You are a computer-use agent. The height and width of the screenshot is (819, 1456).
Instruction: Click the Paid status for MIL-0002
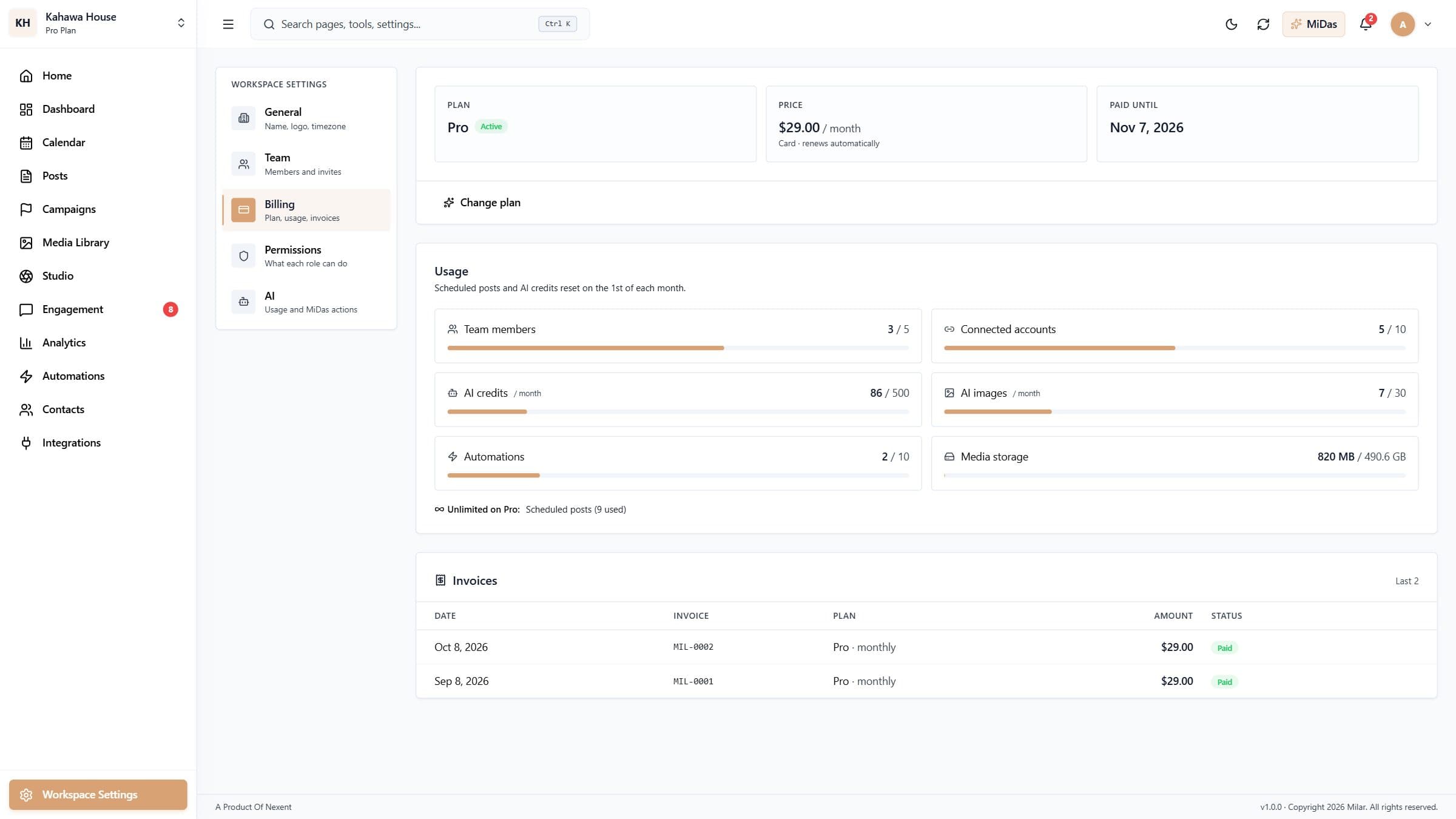coord(1224,648)
